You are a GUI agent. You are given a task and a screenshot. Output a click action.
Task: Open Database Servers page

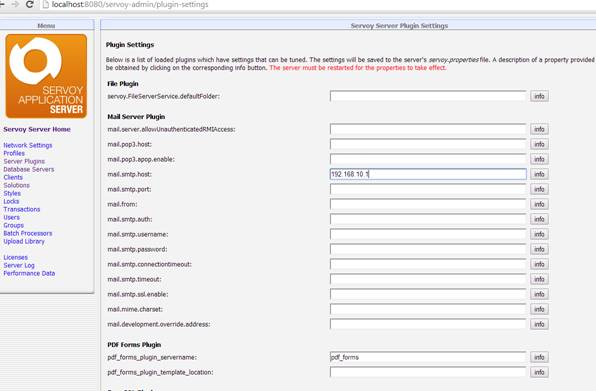[29, 169]
